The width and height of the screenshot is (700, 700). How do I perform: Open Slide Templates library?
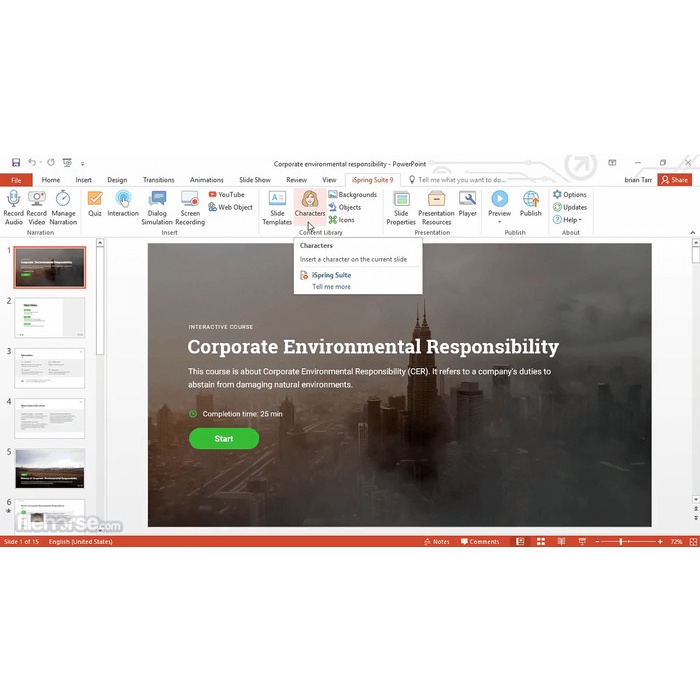(x=277, y=199)
